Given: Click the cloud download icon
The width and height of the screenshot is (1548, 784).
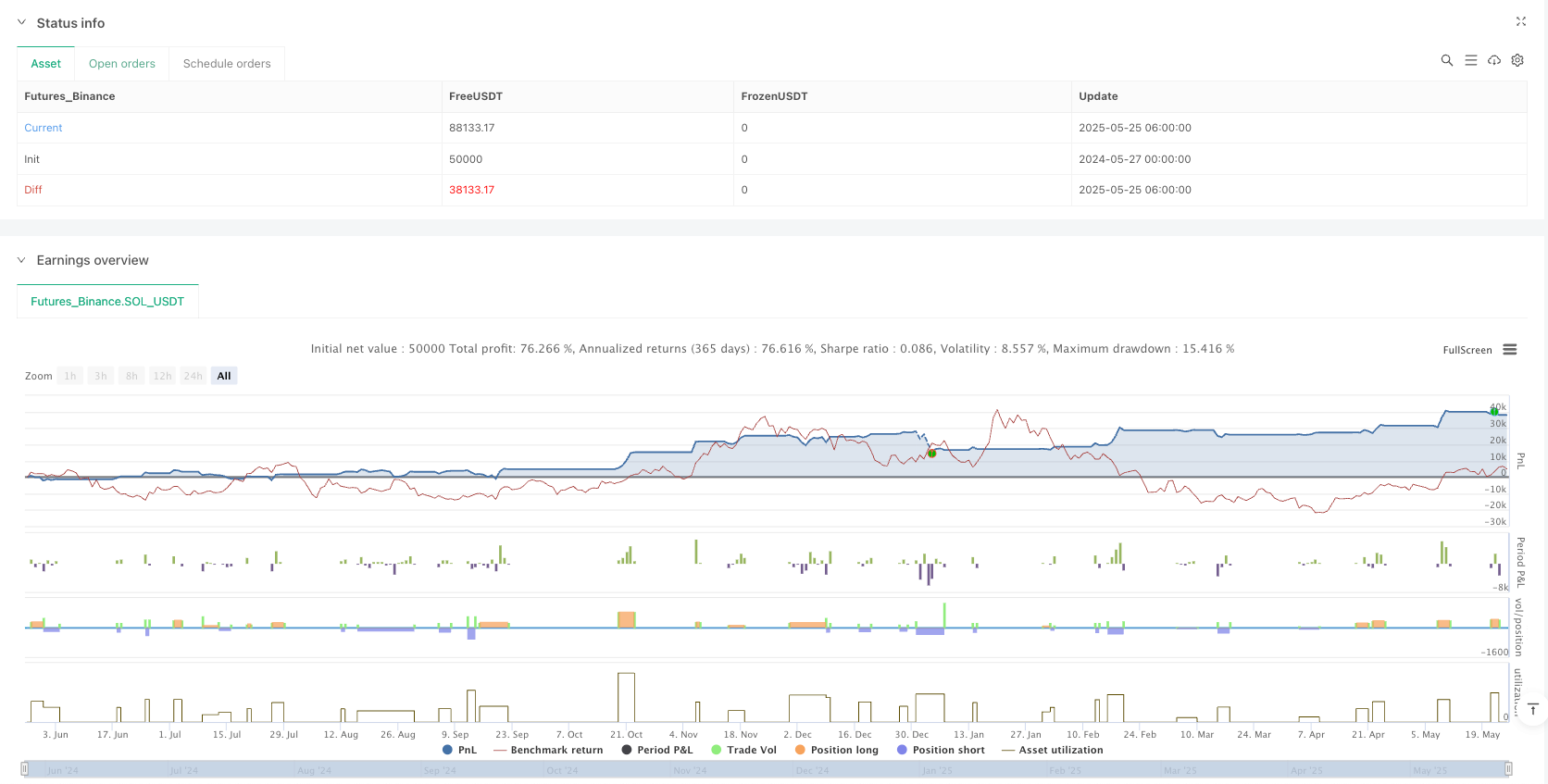Looking at the screenshot, I should 1493,60.
